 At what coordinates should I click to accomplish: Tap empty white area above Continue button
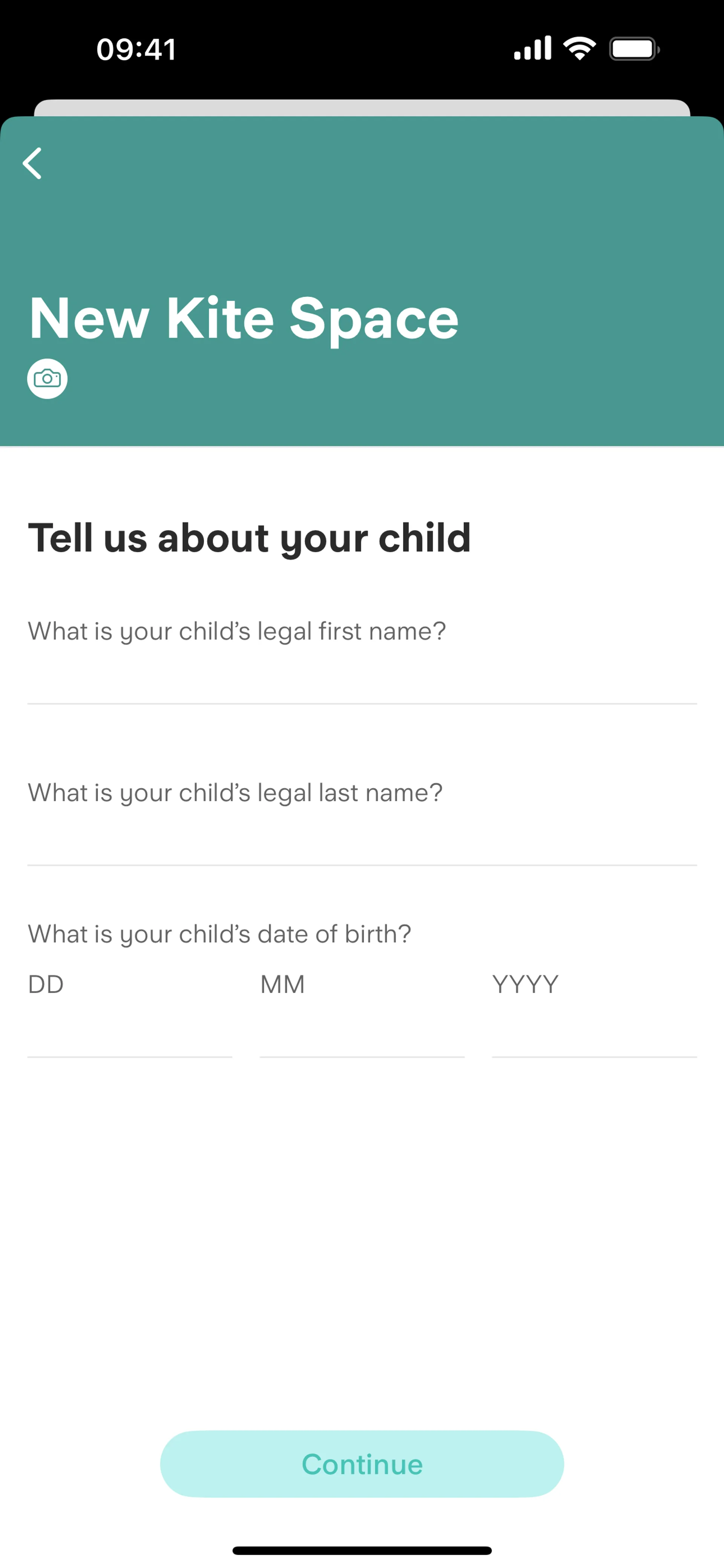point(362,1248)
